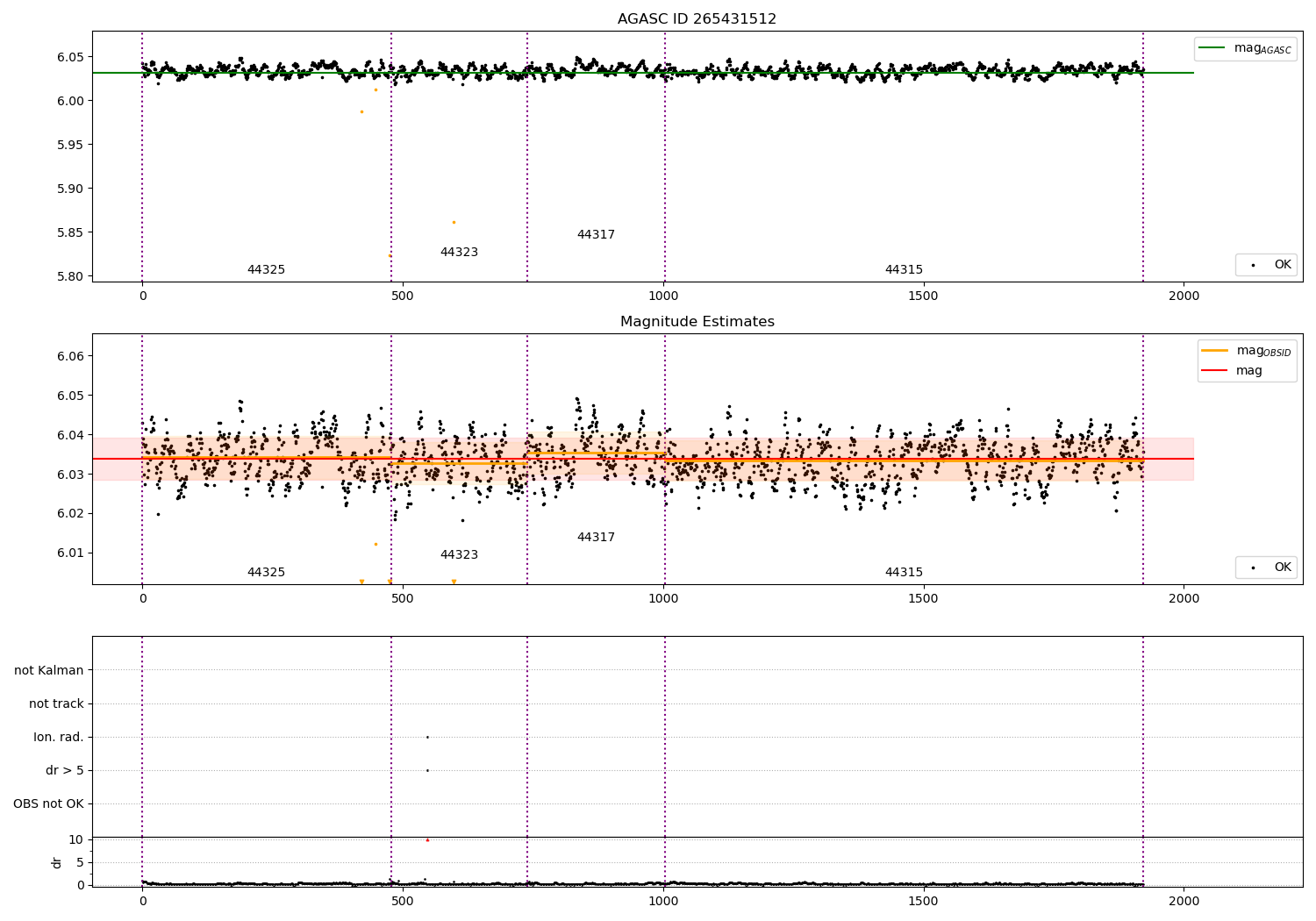Viewport: 1316px width, 921px height.
Task: Click the 'OBS not OK' axis label
Action: 48,803
